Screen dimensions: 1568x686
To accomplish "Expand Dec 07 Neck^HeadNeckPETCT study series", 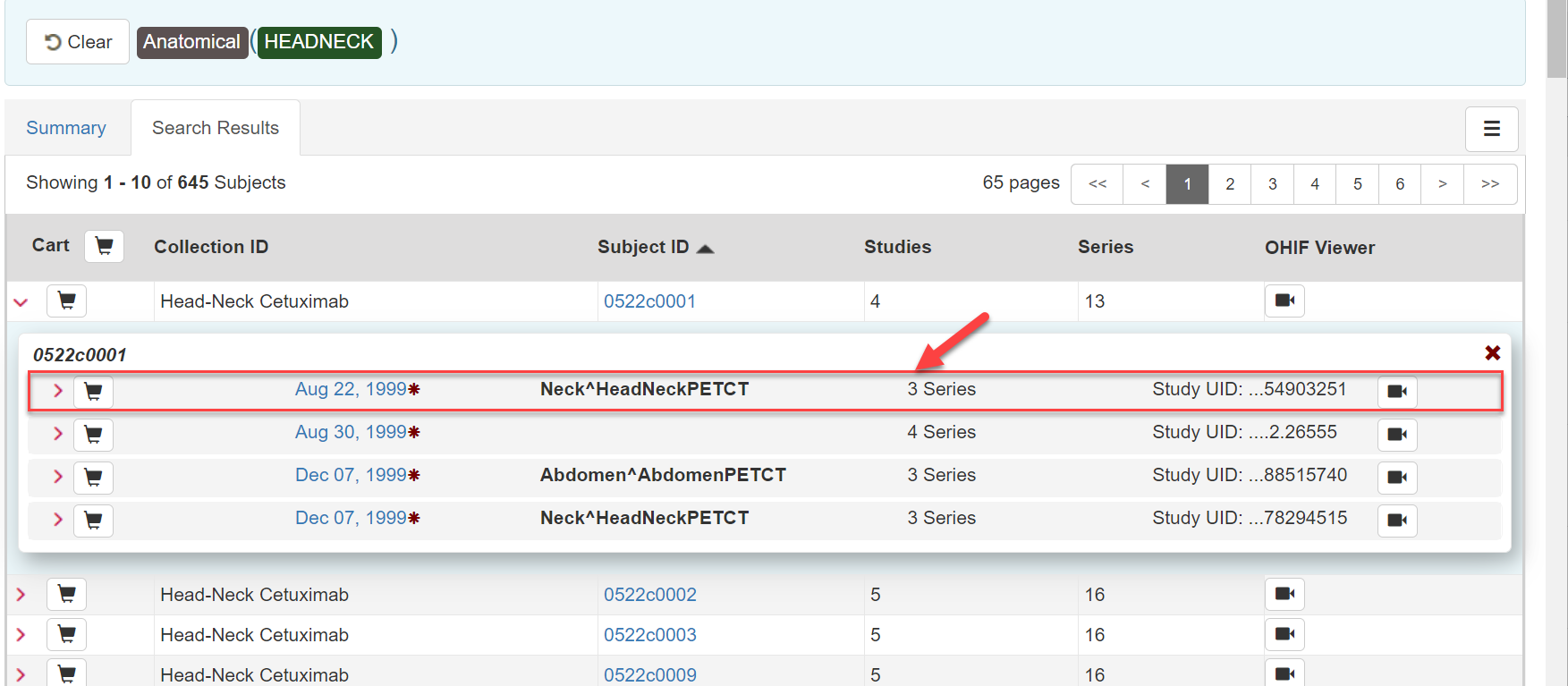I will coord(57,520).
